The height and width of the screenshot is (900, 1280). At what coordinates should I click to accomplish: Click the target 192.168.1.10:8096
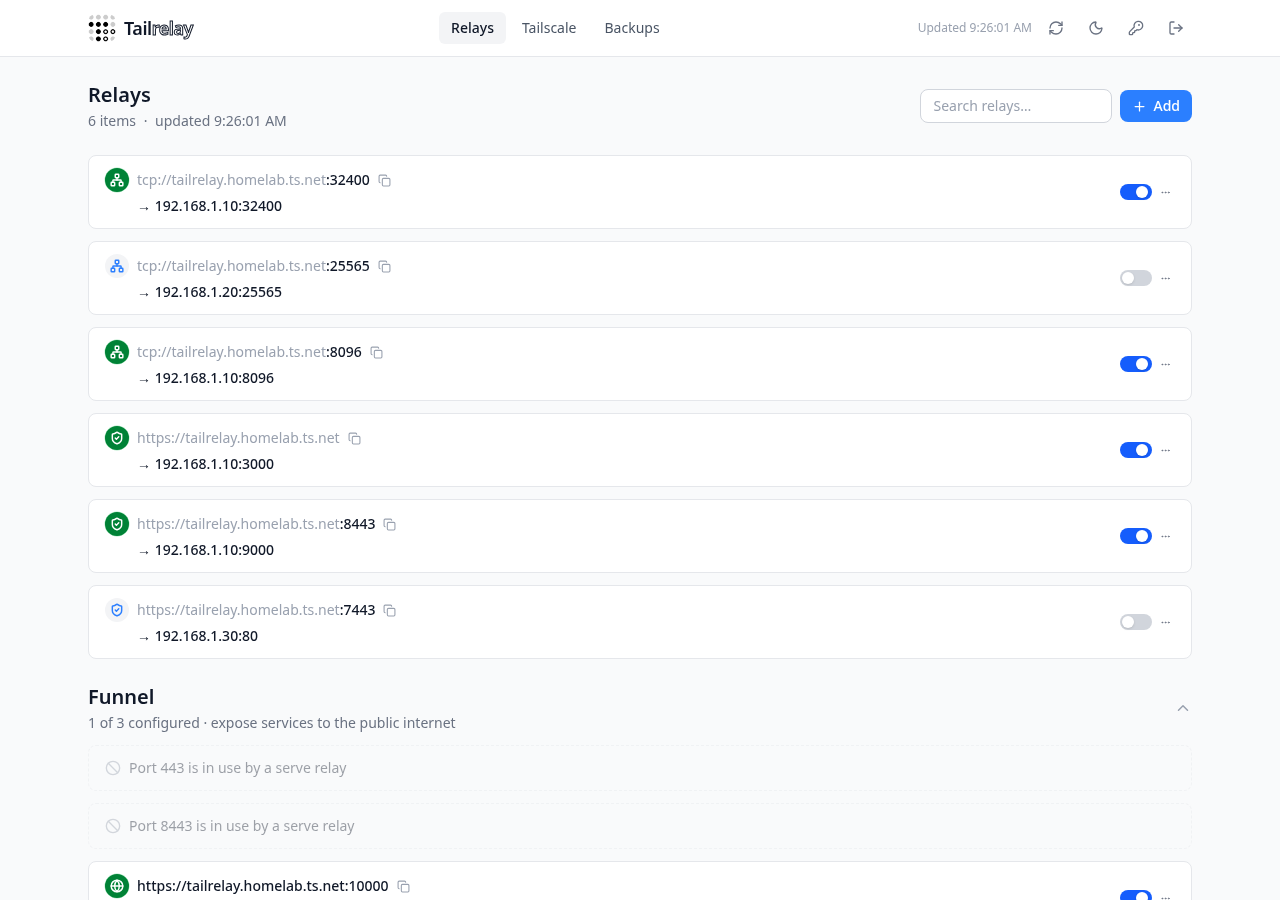214,378
